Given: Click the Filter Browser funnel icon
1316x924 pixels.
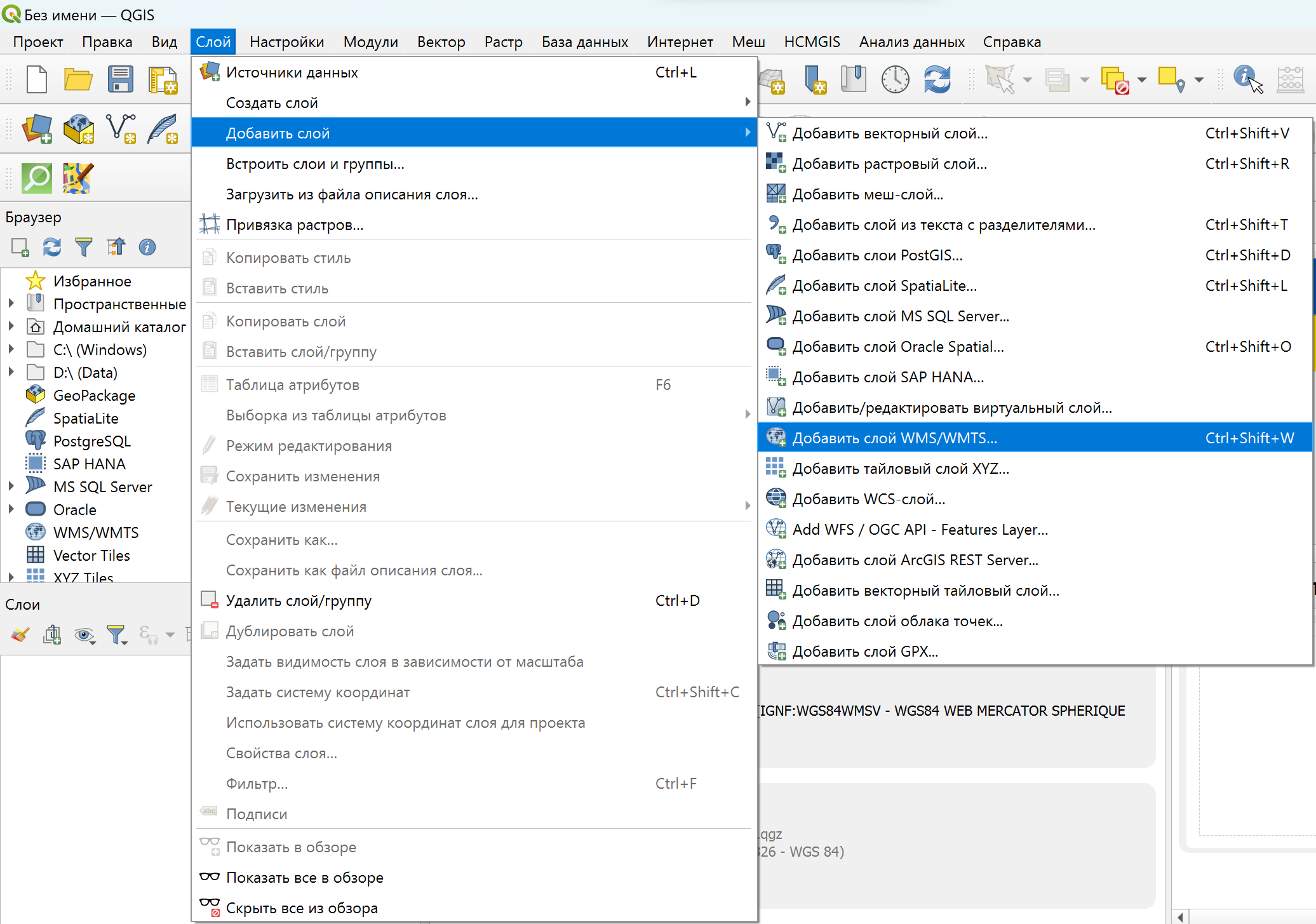Looking at the screenshot, I should [84, 247].
